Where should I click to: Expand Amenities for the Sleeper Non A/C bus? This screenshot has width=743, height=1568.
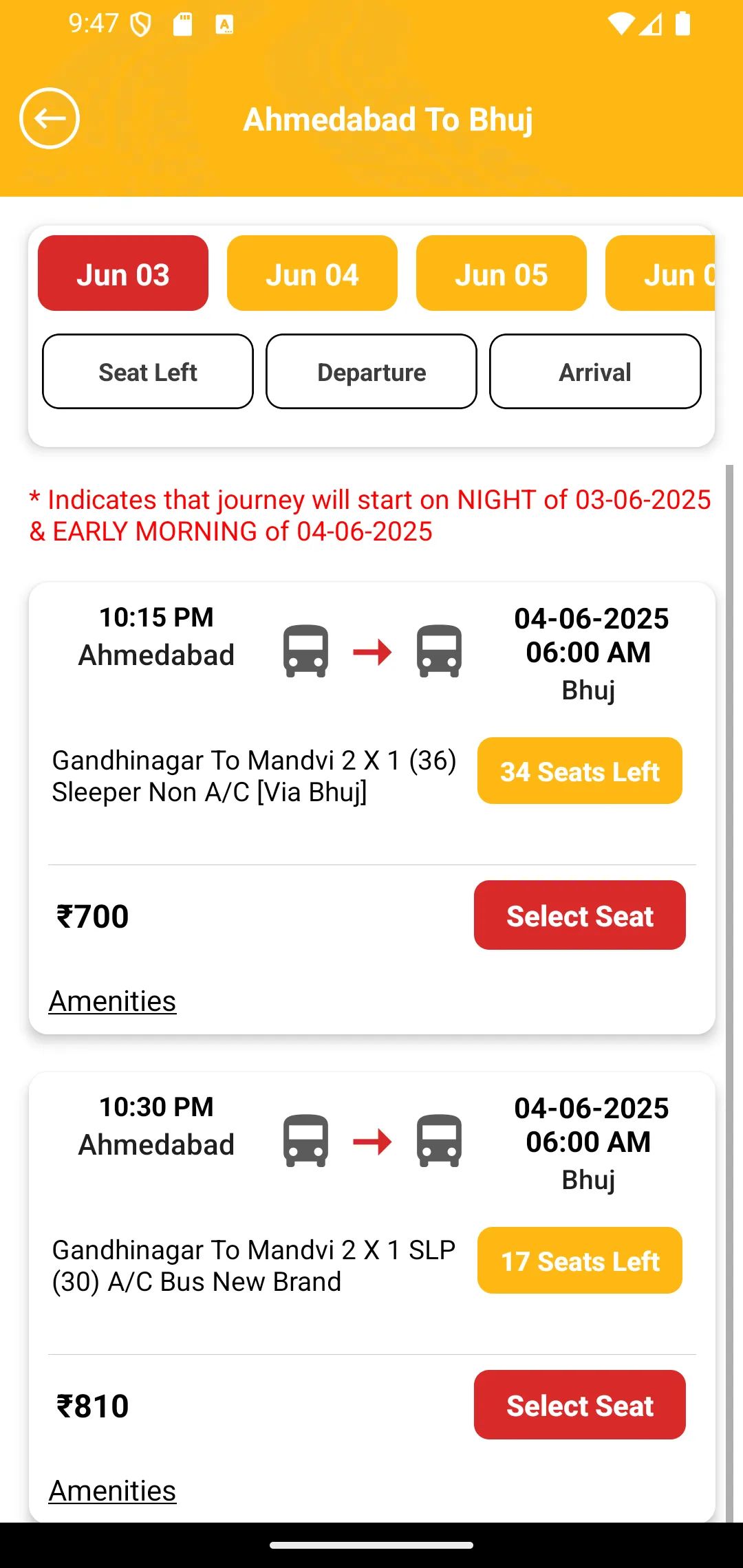[x=112, y=1001]
